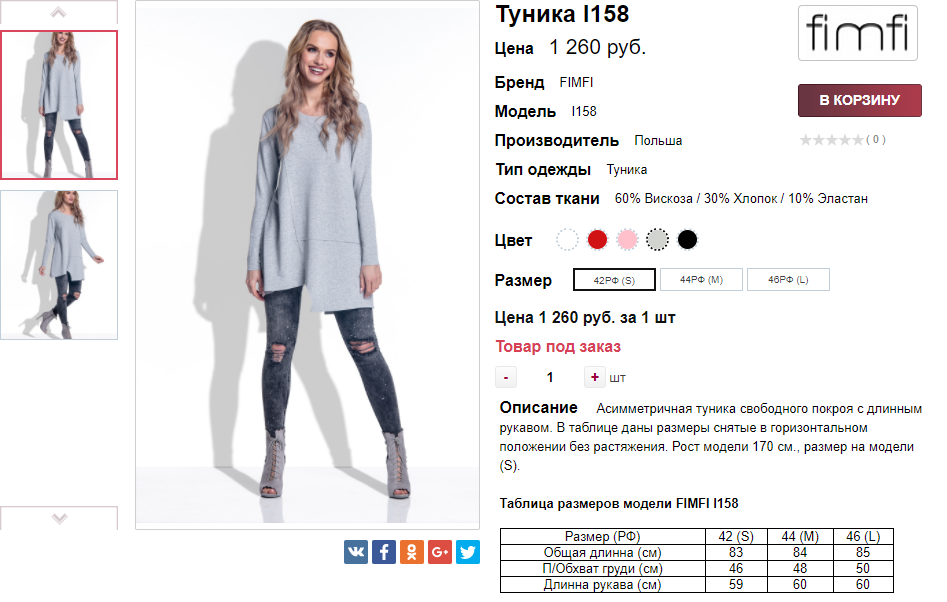The image size is (947, 602).
Task: Add item with В КОРЗИНУ button
Action: [859, 100]
